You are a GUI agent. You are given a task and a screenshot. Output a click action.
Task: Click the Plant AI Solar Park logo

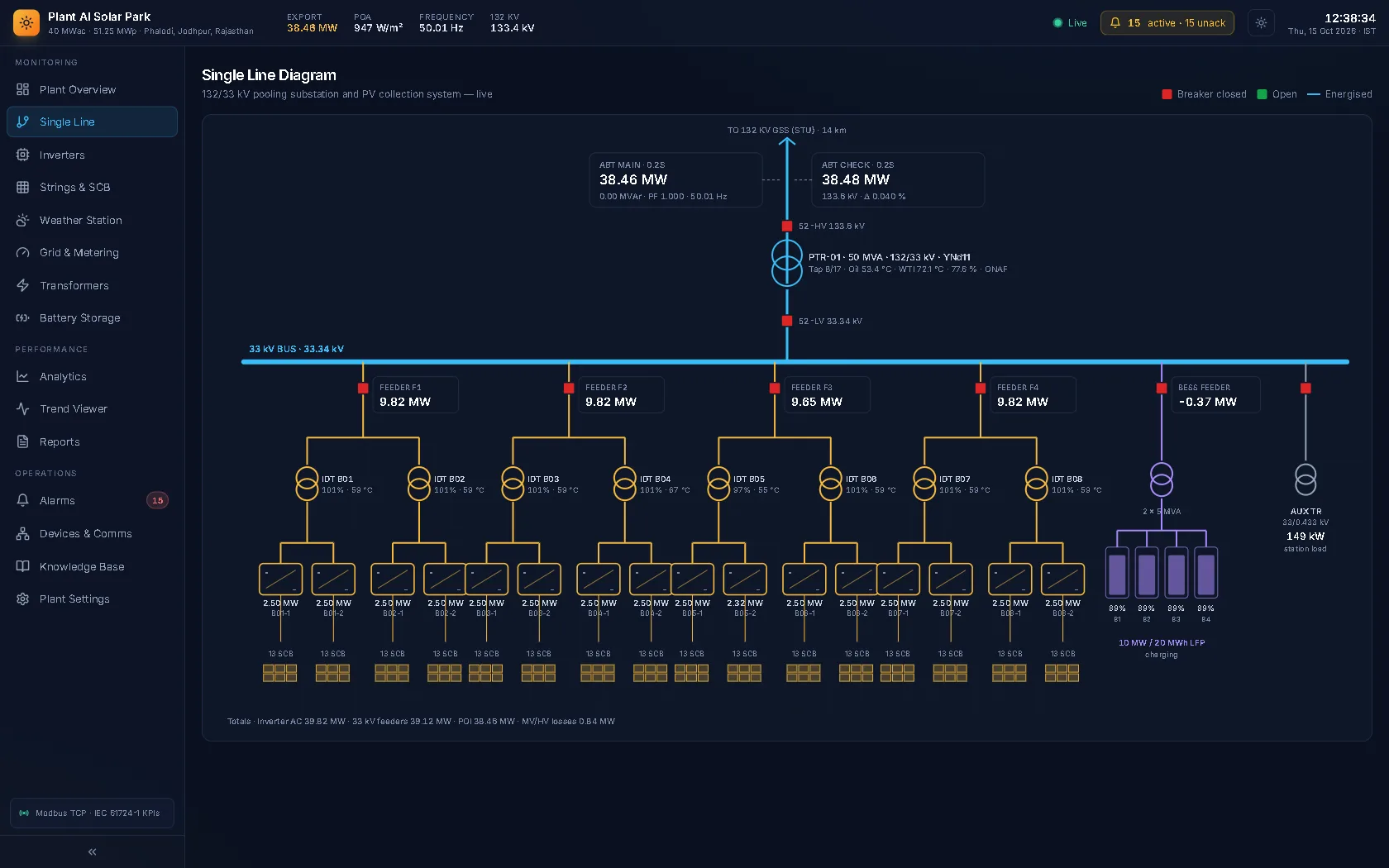pos(26,23)
